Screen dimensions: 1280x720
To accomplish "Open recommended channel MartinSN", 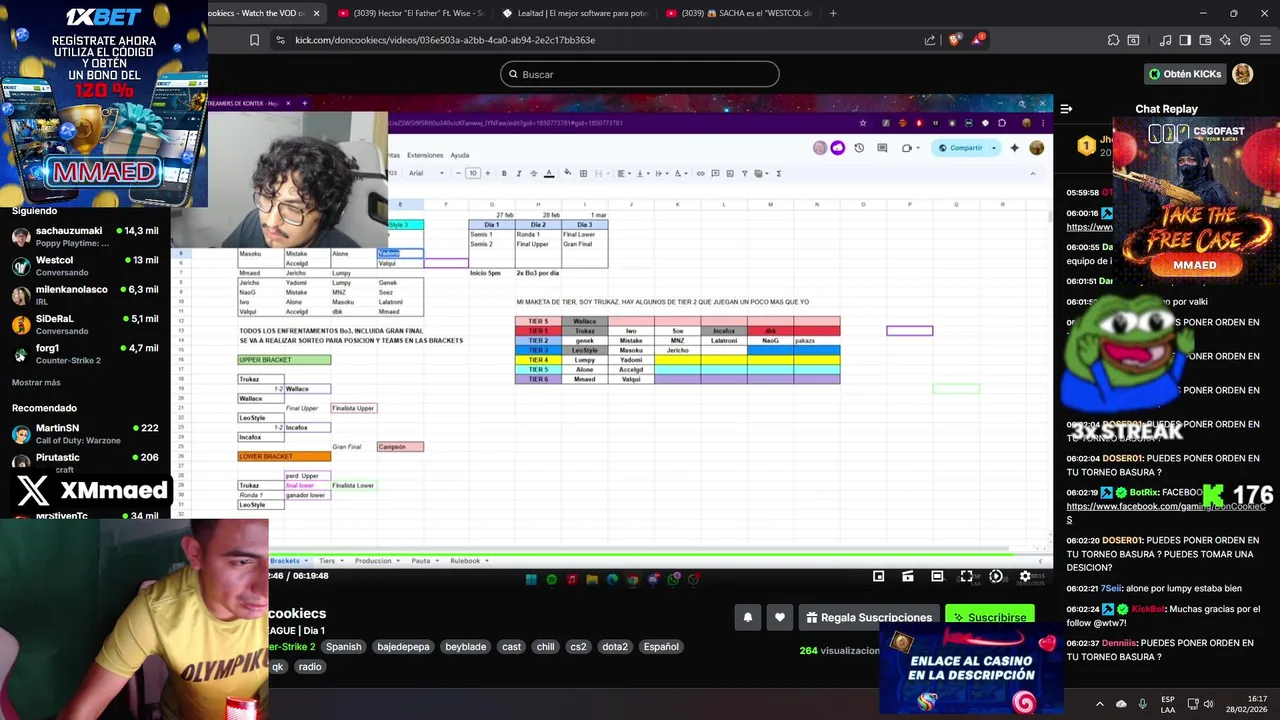I will [x=86, y=433].
